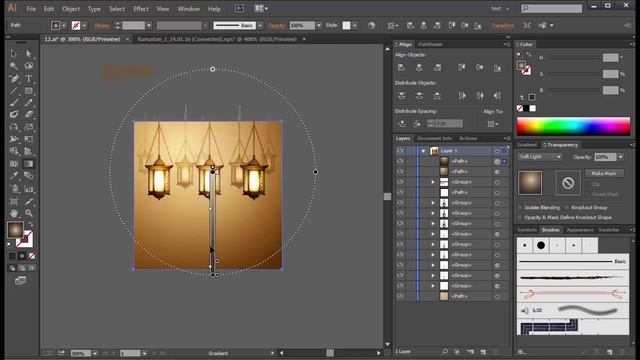
Task: Select the Magic Wand tool
Action: coord(13,66)
